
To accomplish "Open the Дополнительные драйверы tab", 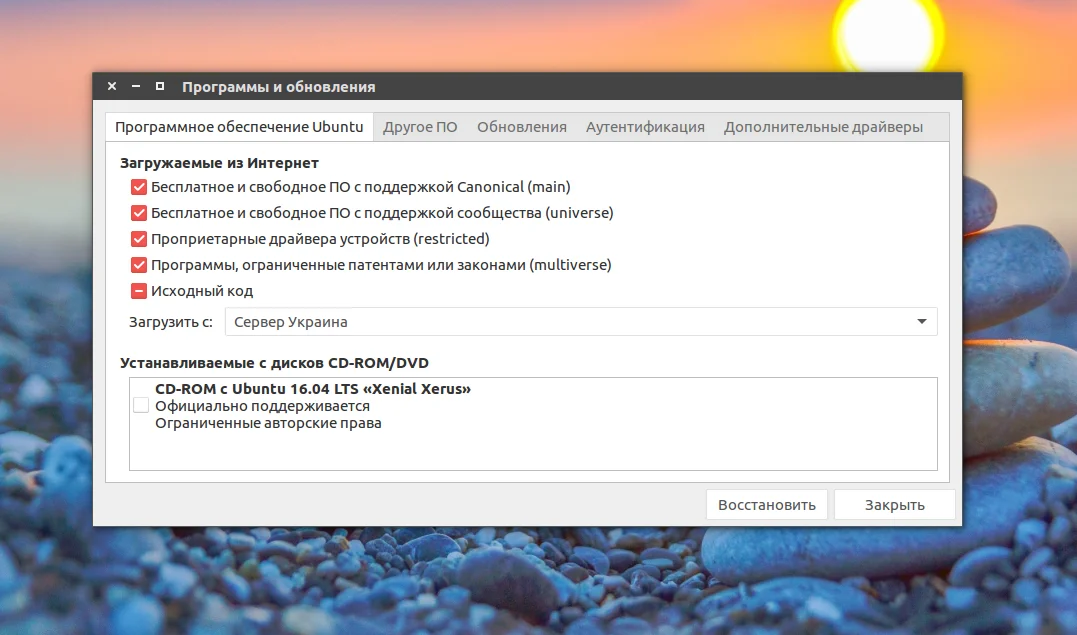I will (823, 127).
